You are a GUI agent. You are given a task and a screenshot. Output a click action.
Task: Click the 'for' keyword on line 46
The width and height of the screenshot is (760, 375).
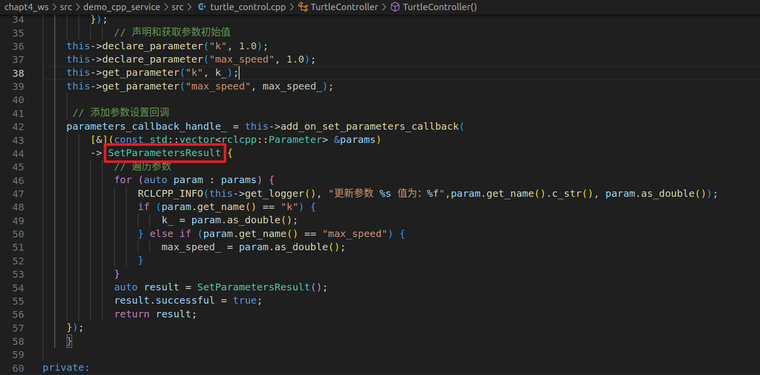(123, 181)
